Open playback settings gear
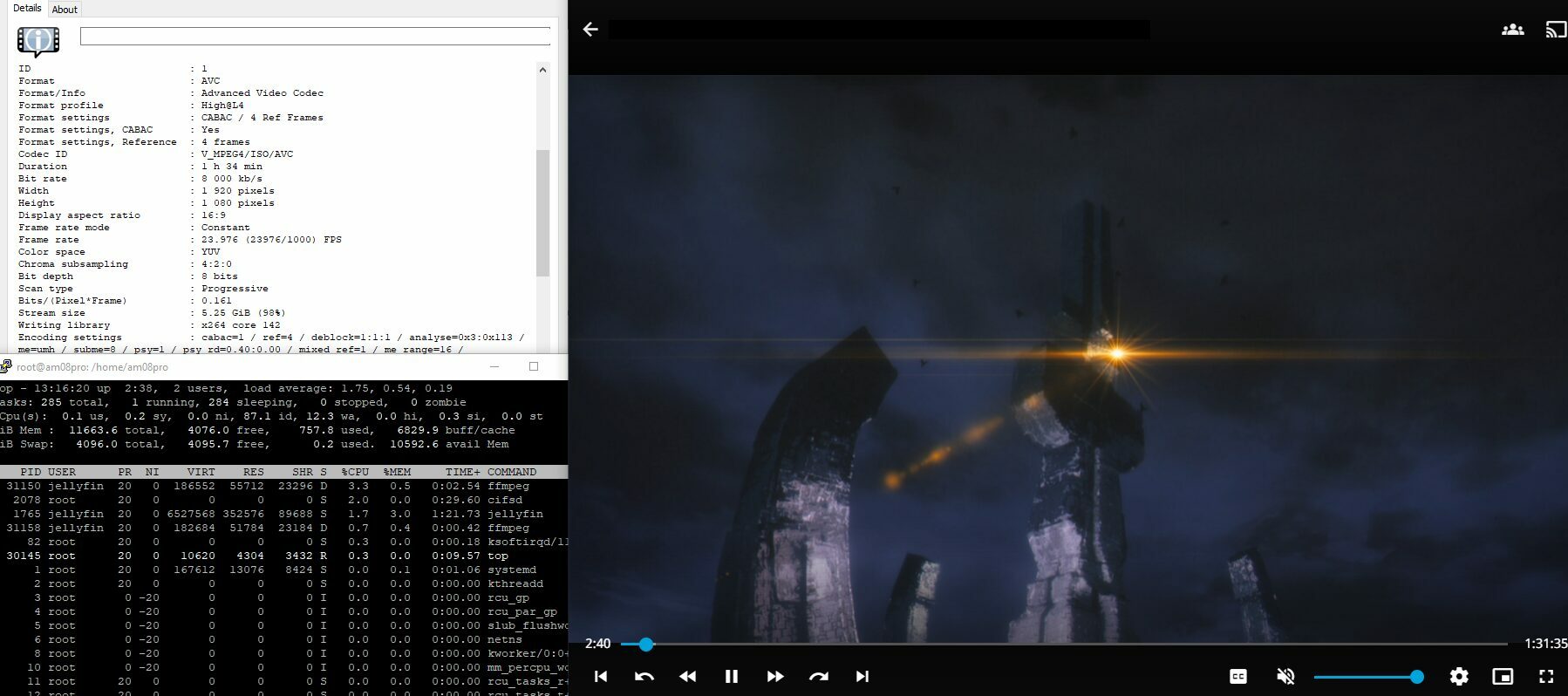 click(x=1459, y=676)
